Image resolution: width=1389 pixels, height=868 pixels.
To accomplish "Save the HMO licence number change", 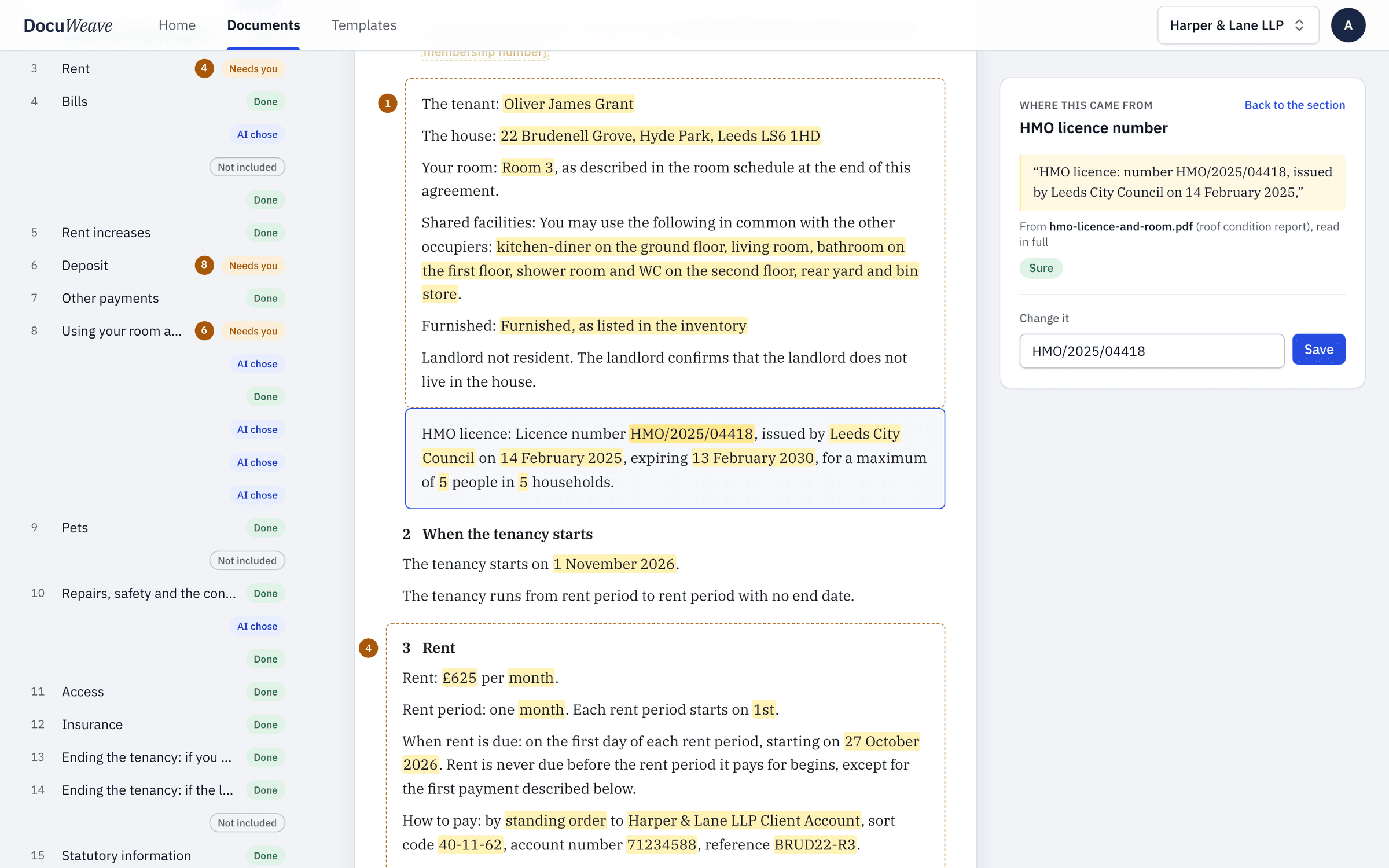I will [x=1318, y=350].
